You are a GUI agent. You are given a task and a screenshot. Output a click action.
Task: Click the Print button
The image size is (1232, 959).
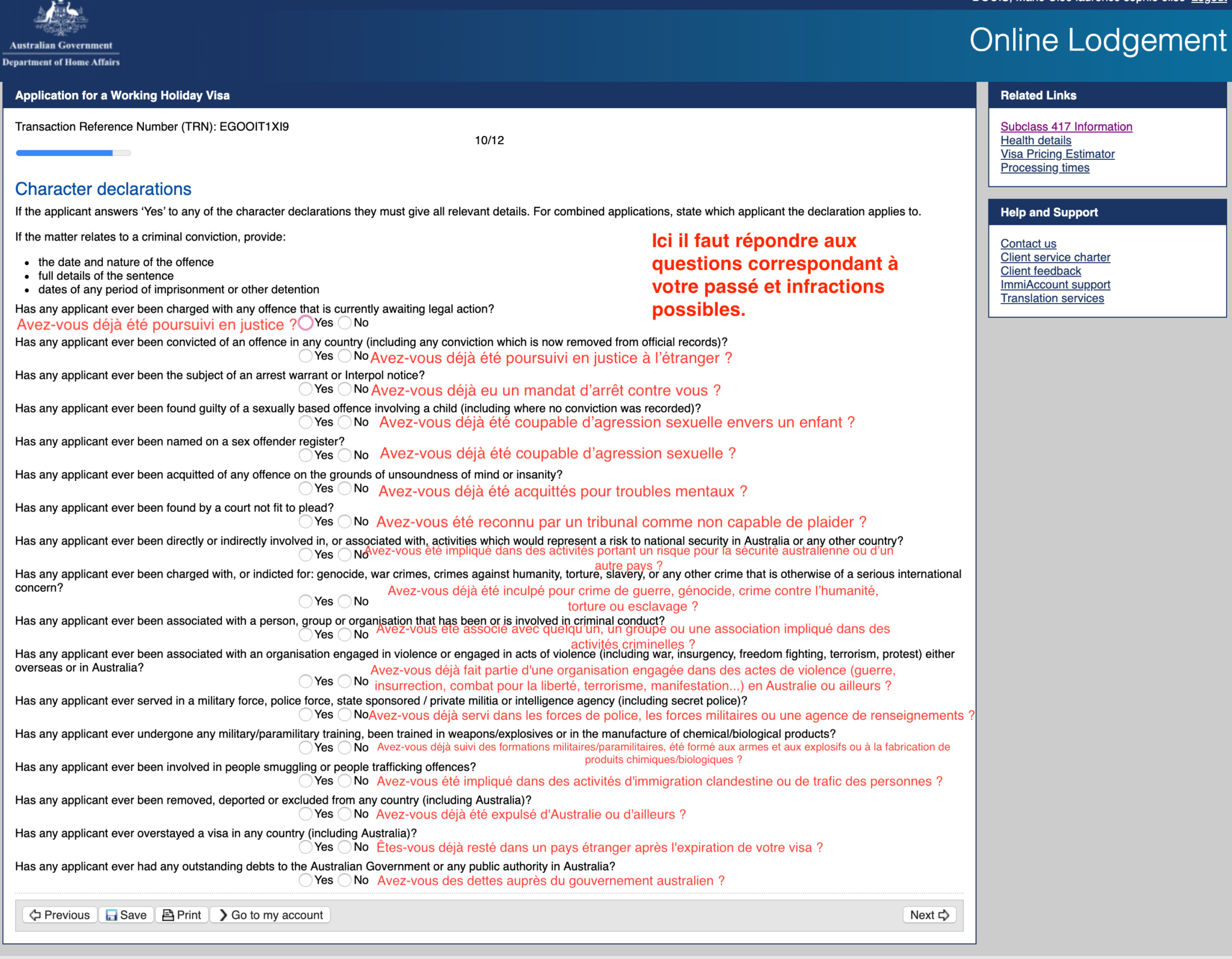click(182, 915)
